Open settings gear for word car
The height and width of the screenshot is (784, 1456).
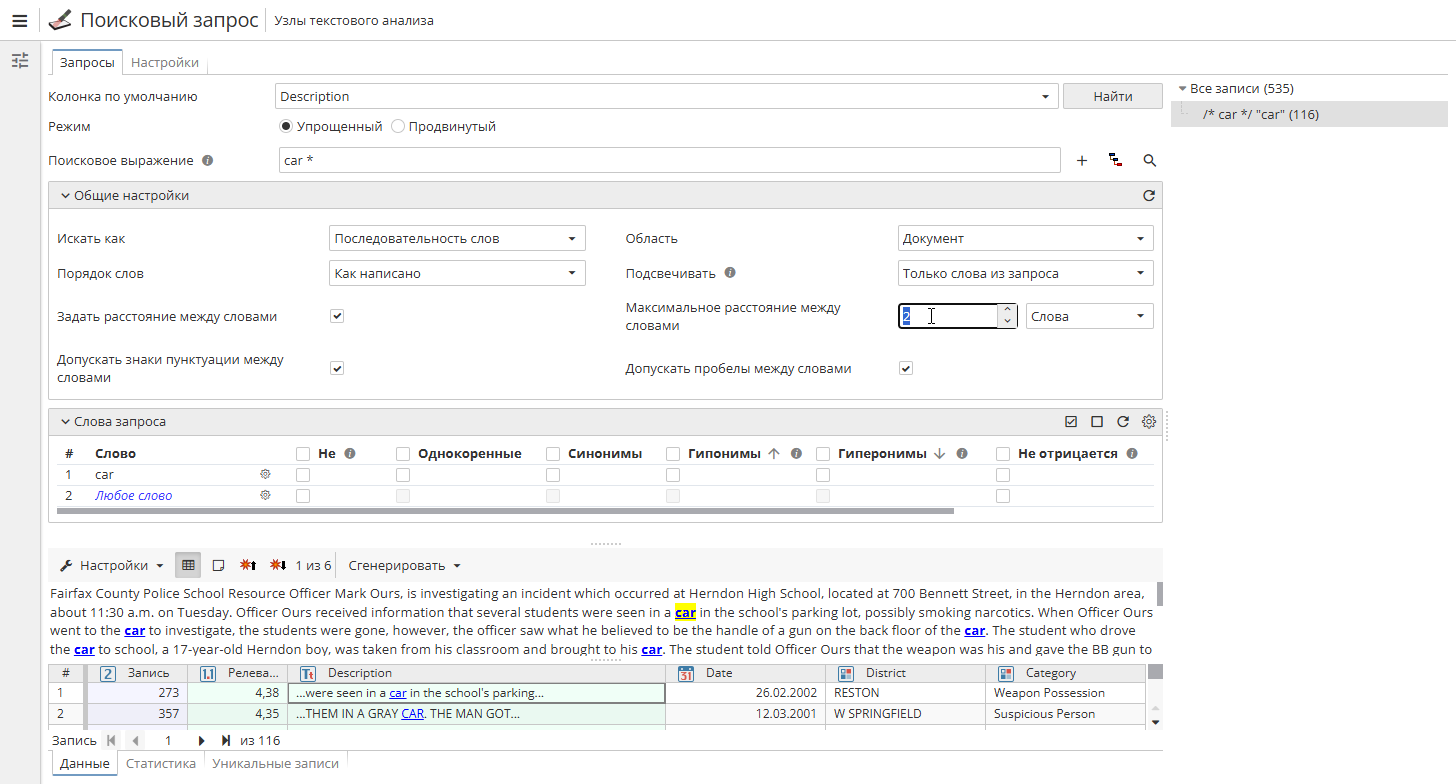pos(265,474)
